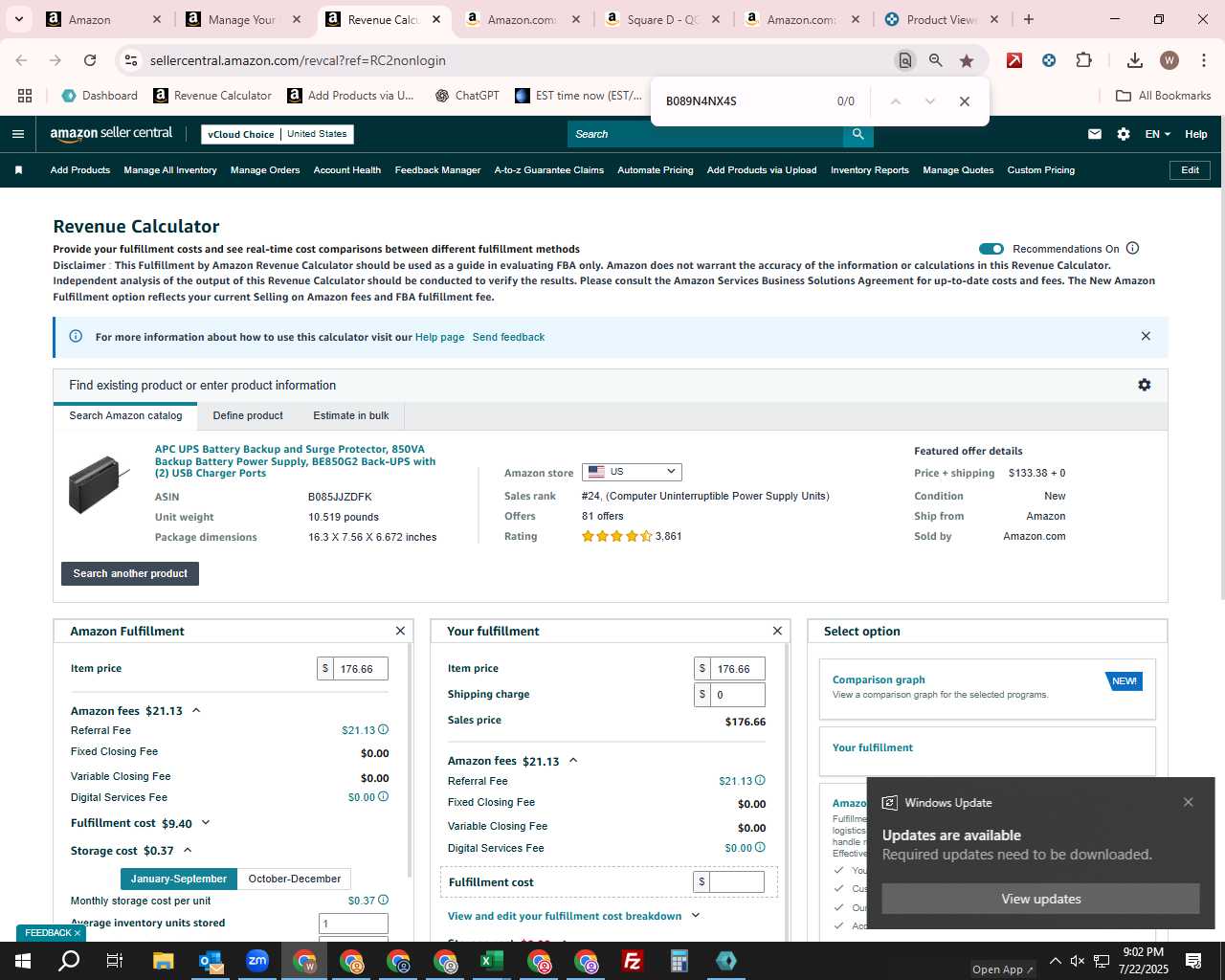Open the EN language dropdown
Viewport: 1225px width, 980px height.
click(x=1158, y=134)
